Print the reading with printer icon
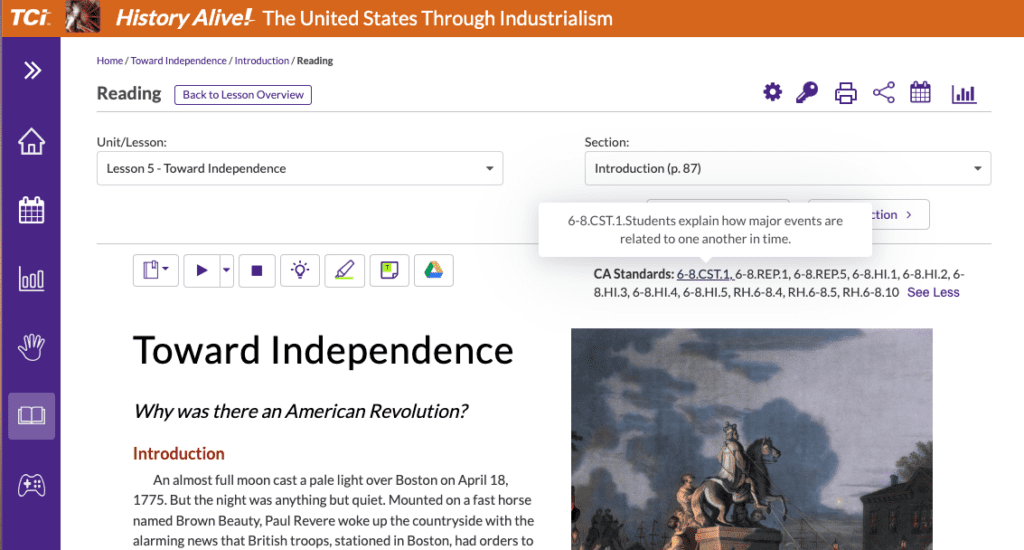 click(846, 93)
